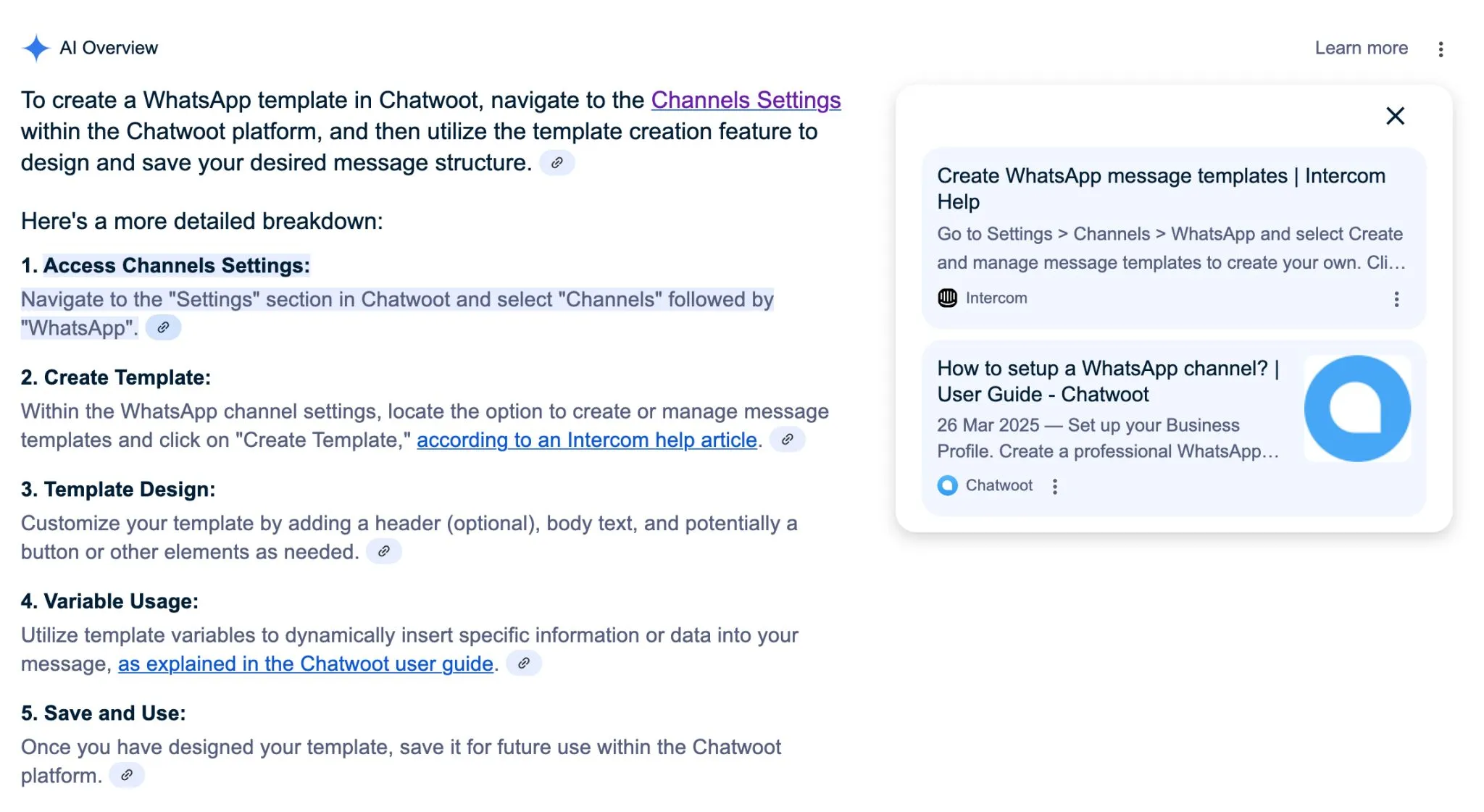The width and height of the screenshot is (1484, 812).
Task: Click Learn more beside AI Overview
Action: pyautogui.click(x=1361, y=48)
